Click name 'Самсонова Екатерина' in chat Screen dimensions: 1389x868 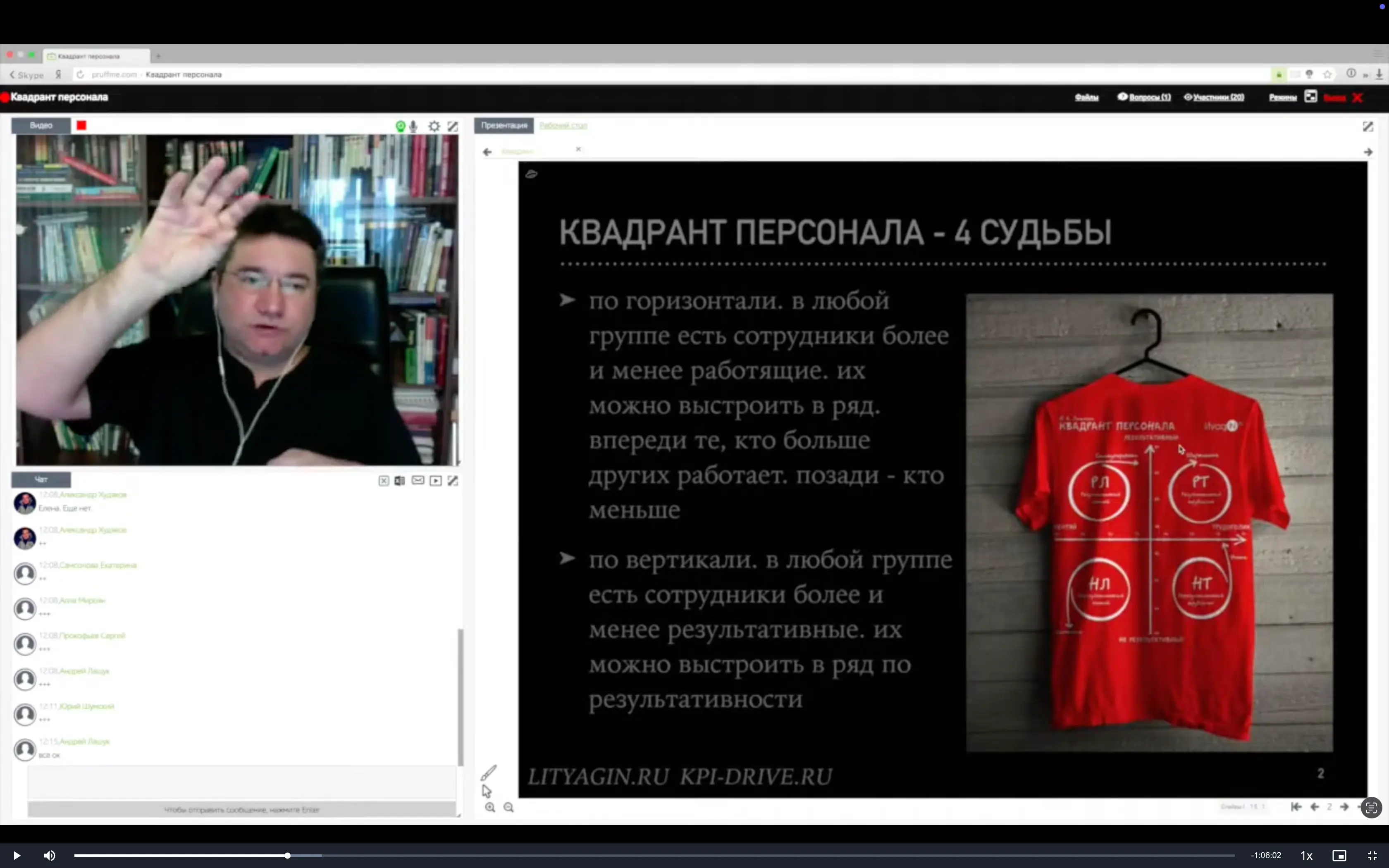point(98,565)
